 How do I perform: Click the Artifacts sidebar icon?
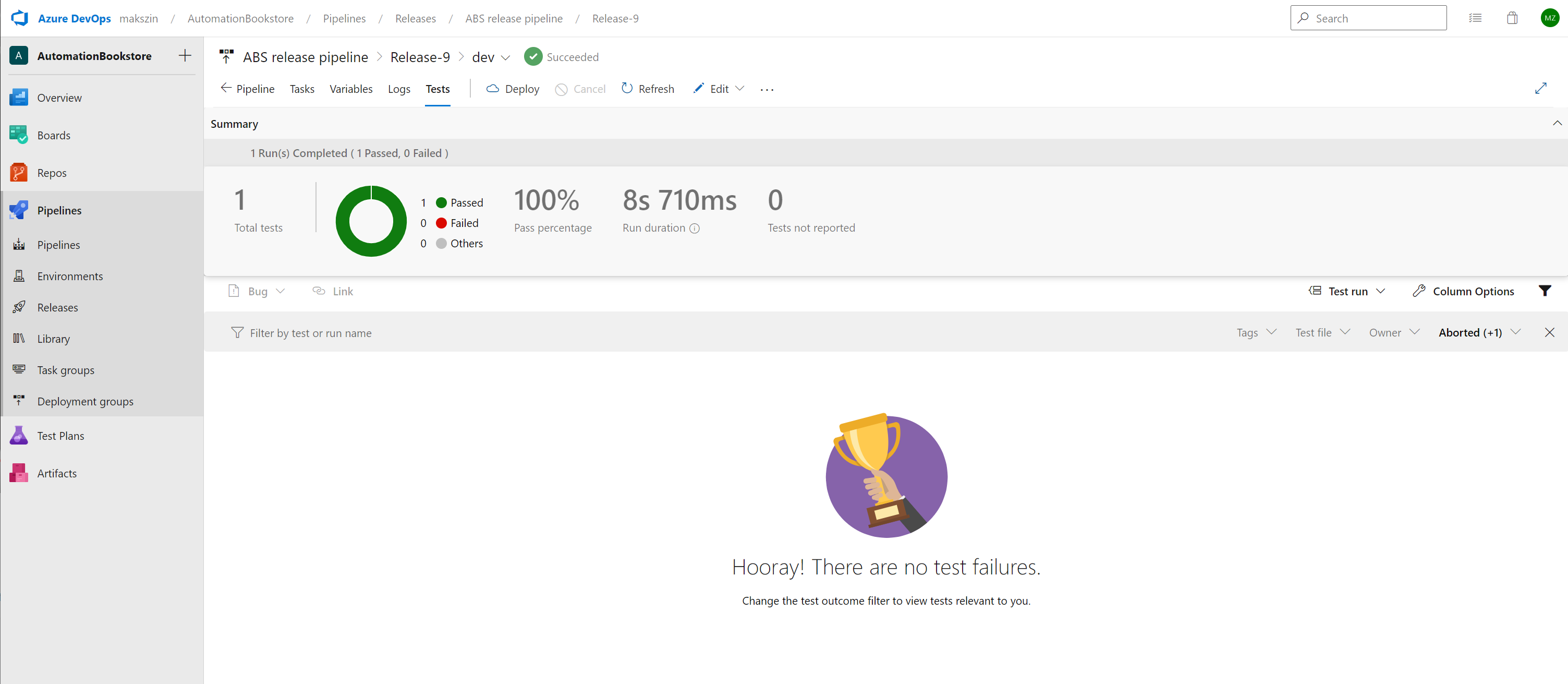coord(18,473)
